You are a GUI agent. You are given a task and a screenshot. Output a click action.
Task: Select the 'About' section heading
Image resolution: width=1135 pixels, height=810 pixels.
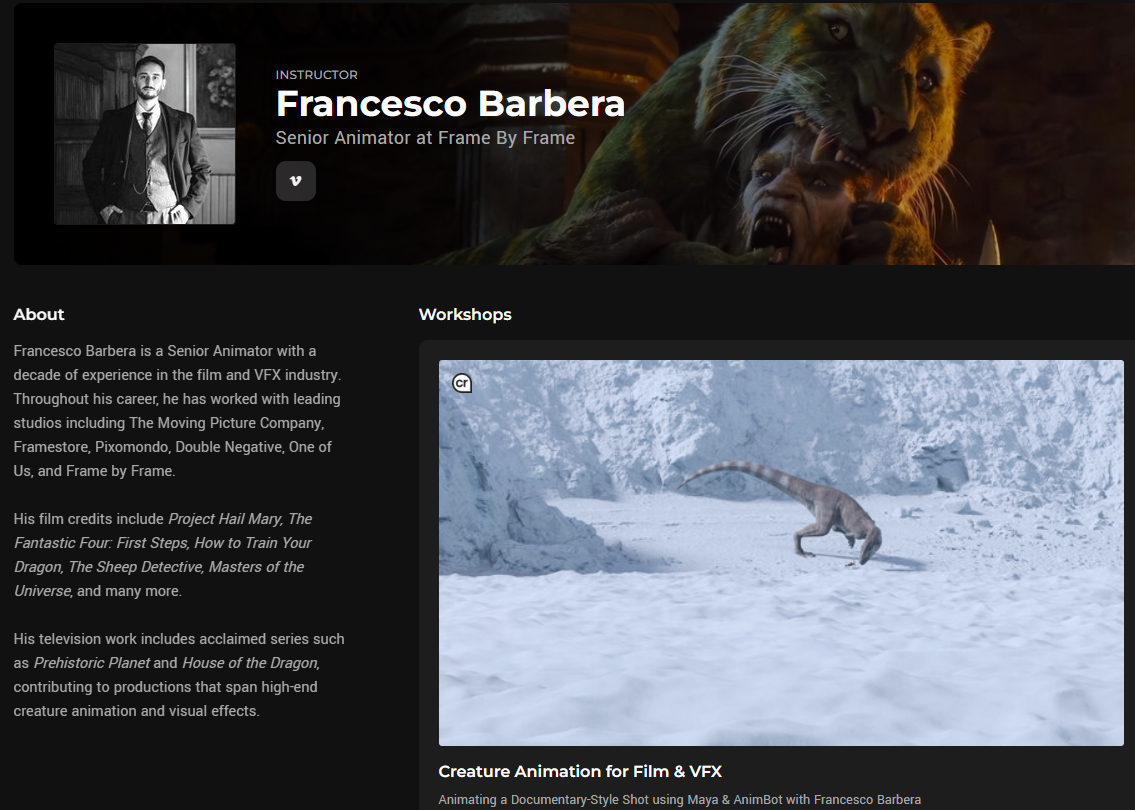pos(39,314)
